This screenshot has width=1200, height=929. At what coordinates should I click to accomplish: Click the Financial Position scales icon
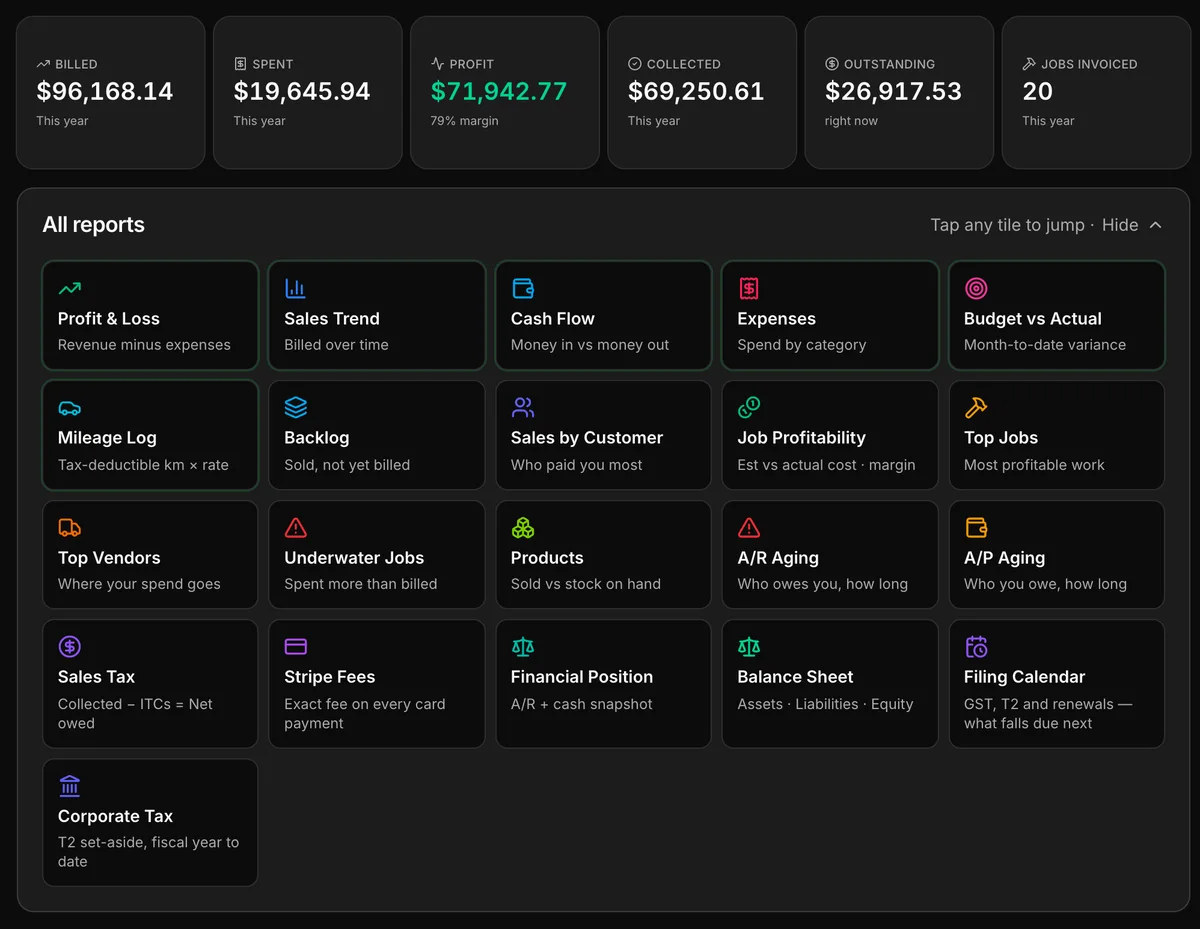click(x=523, y=647)
